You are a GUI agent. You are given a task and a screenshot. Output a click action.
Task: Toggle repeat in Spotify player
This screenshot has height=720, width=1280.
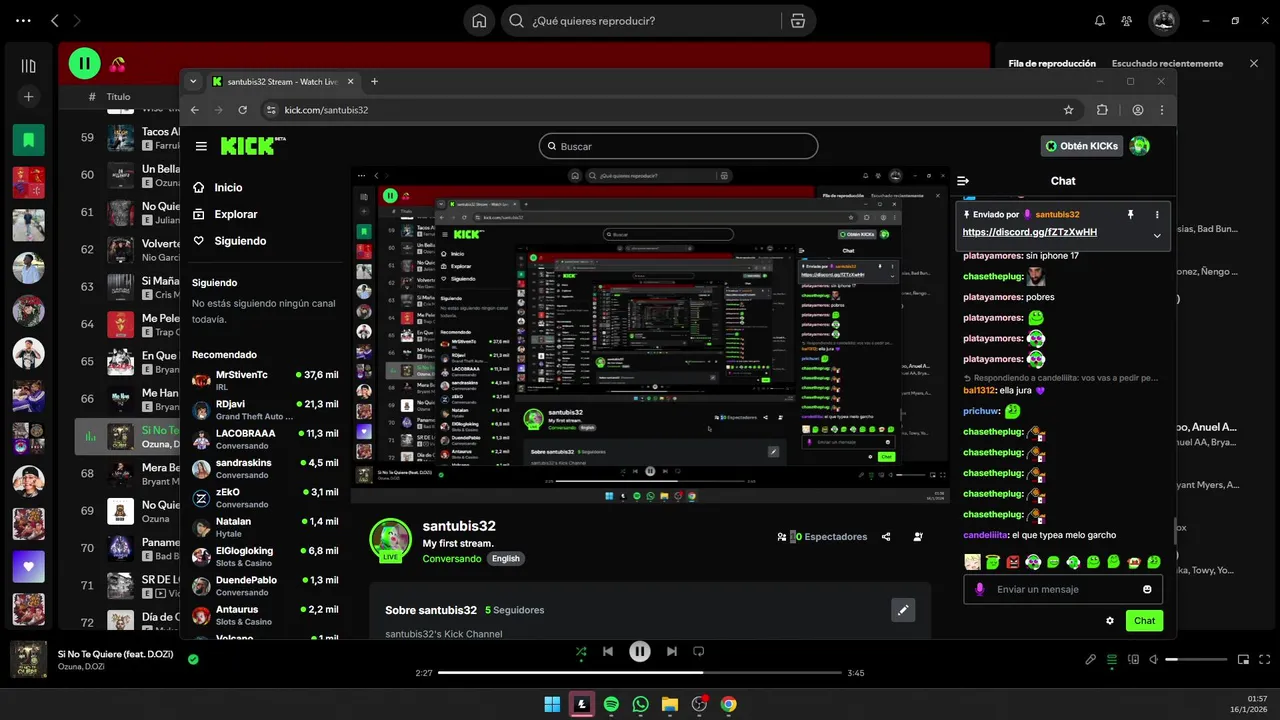(699, 652)
